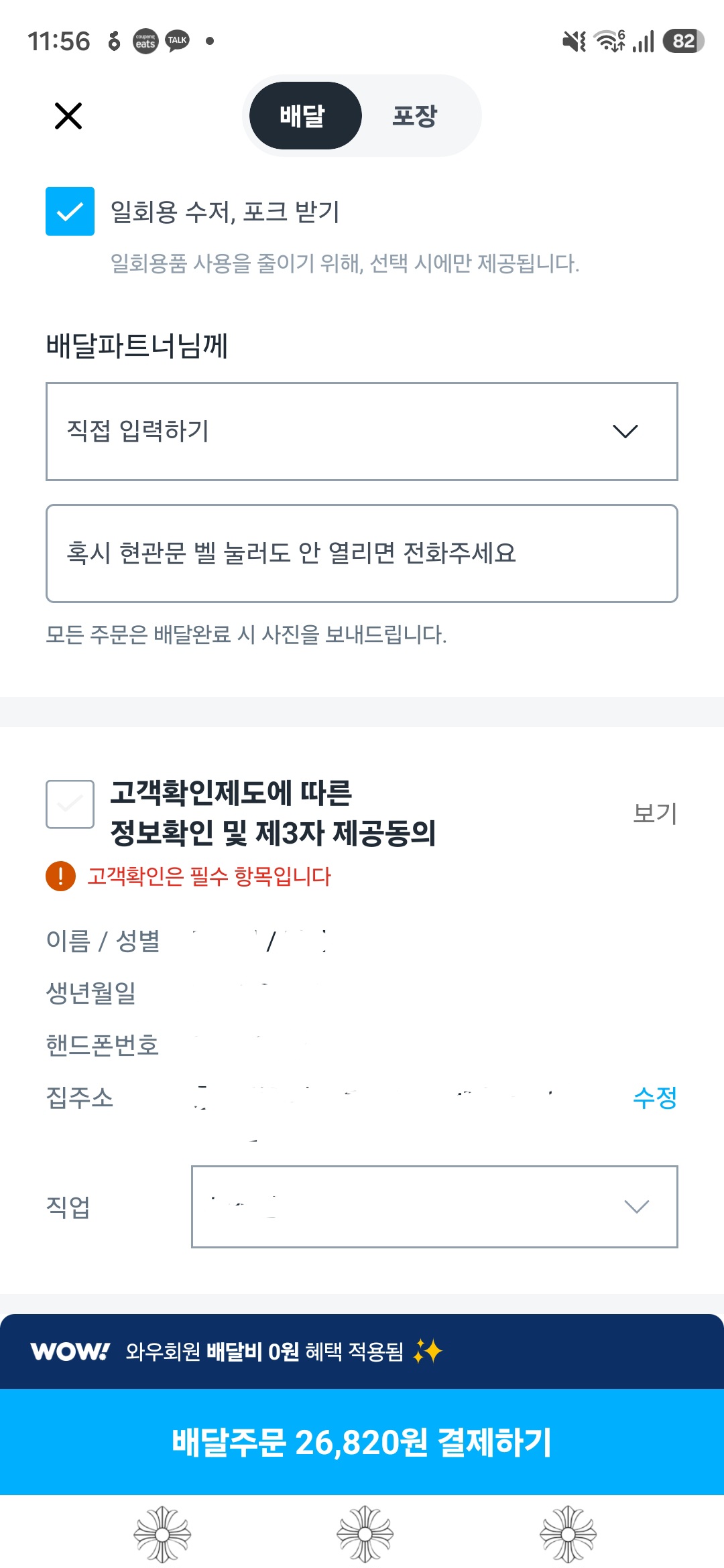Tap the red warning exclamation icon
The image size is (724, 1568).
click(x=60, y=876)
